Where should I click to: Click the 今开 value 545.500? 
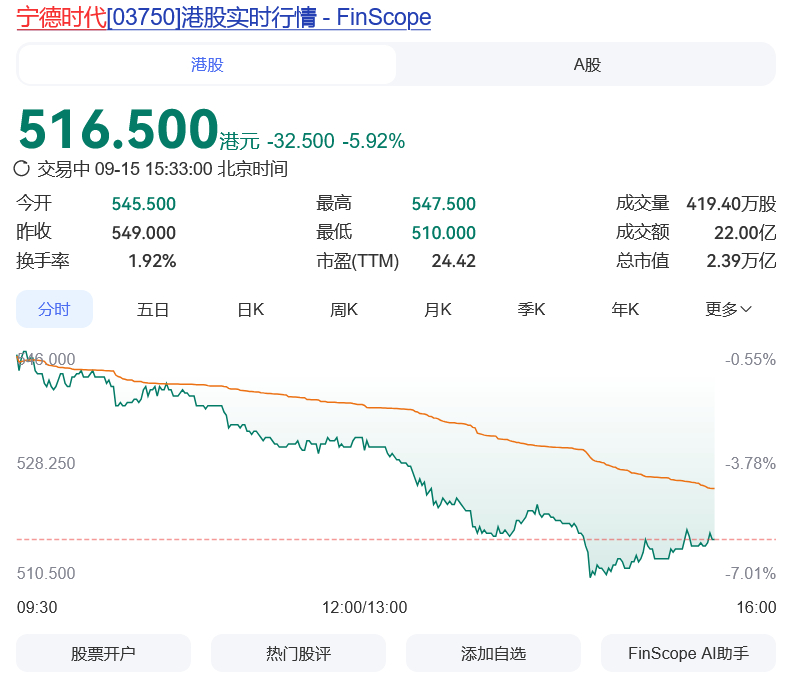(x=144, y=203)
